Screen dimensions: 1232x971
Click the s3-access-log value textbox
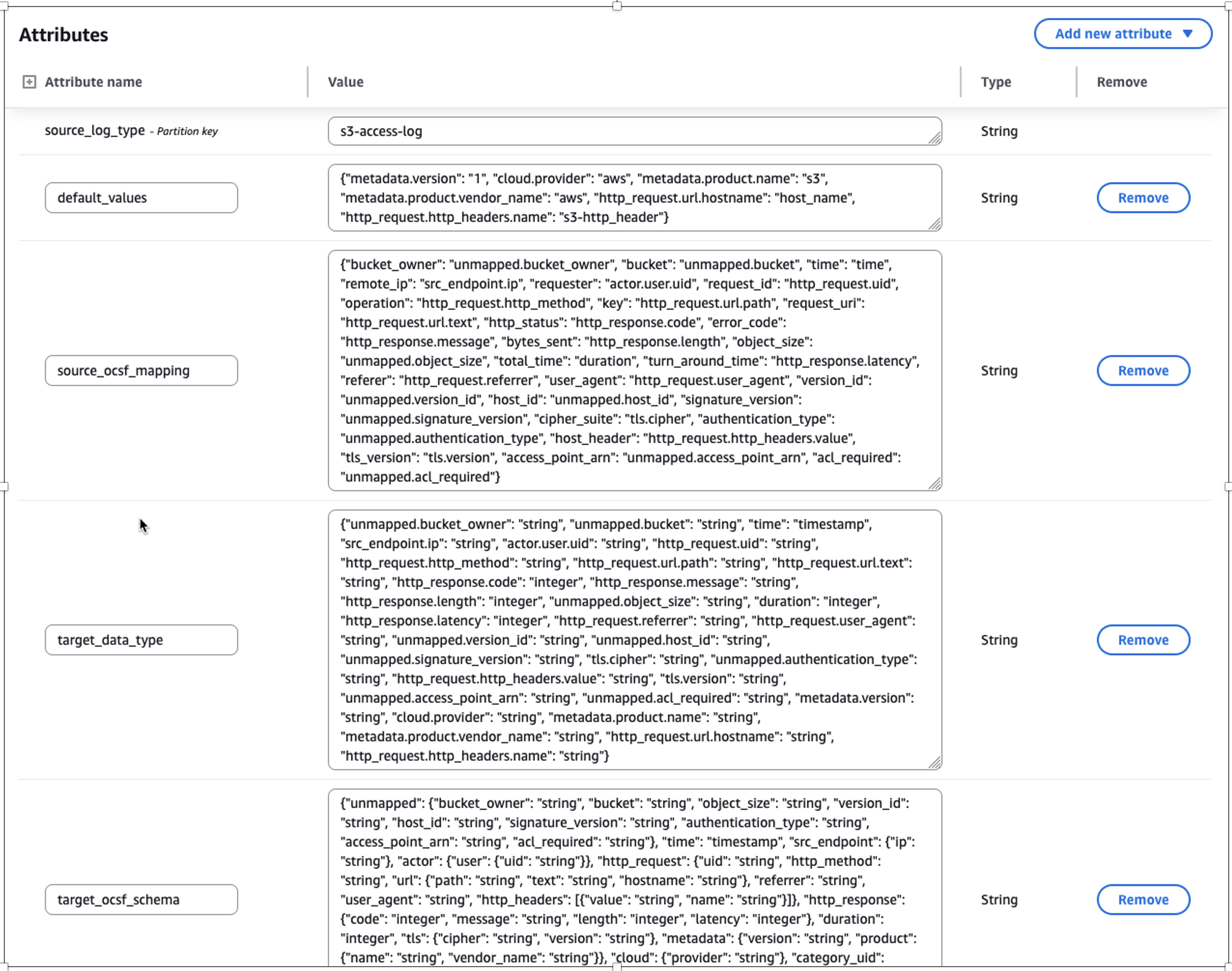click(625, 131)
